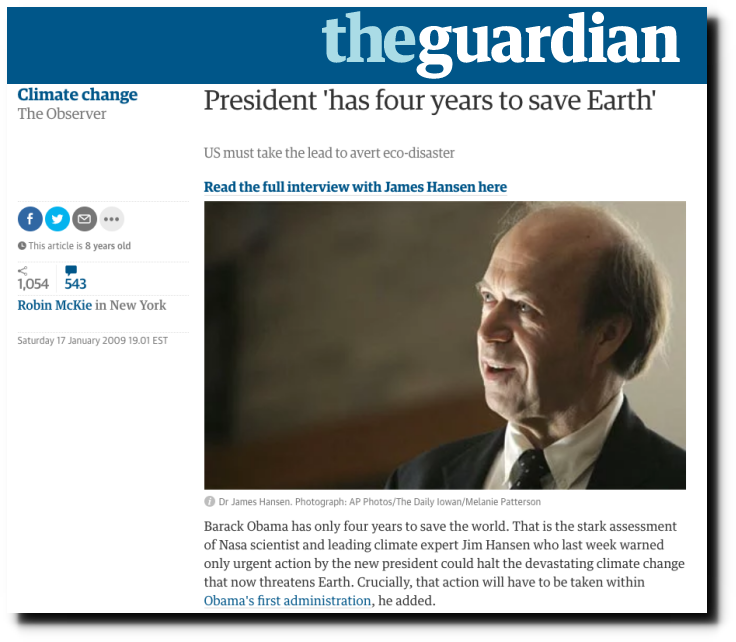Go to the Guardian homepage logo
736x642 pixels.
point(501,43)
